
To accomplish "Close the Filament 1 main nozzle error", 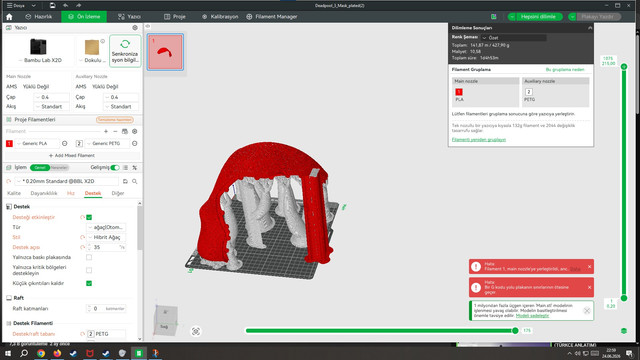I will 589,267.
